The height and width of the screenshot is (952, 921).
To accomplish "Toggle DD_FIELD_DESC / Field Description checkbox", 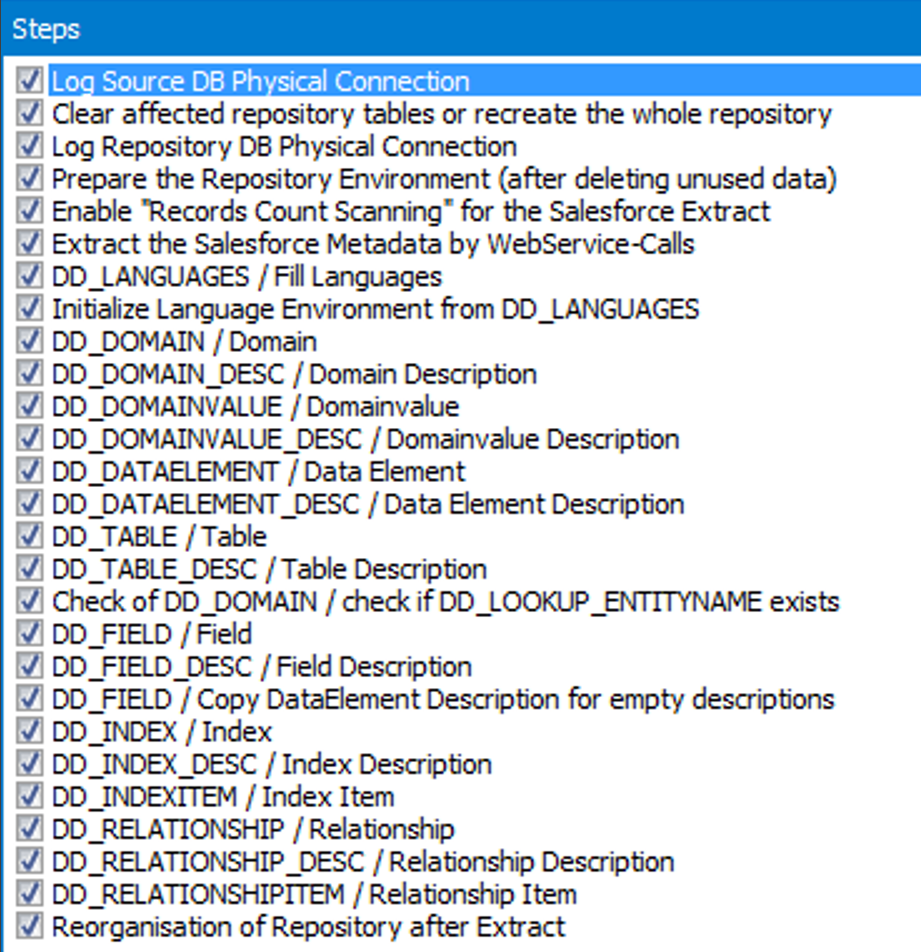I will [29, 667].
